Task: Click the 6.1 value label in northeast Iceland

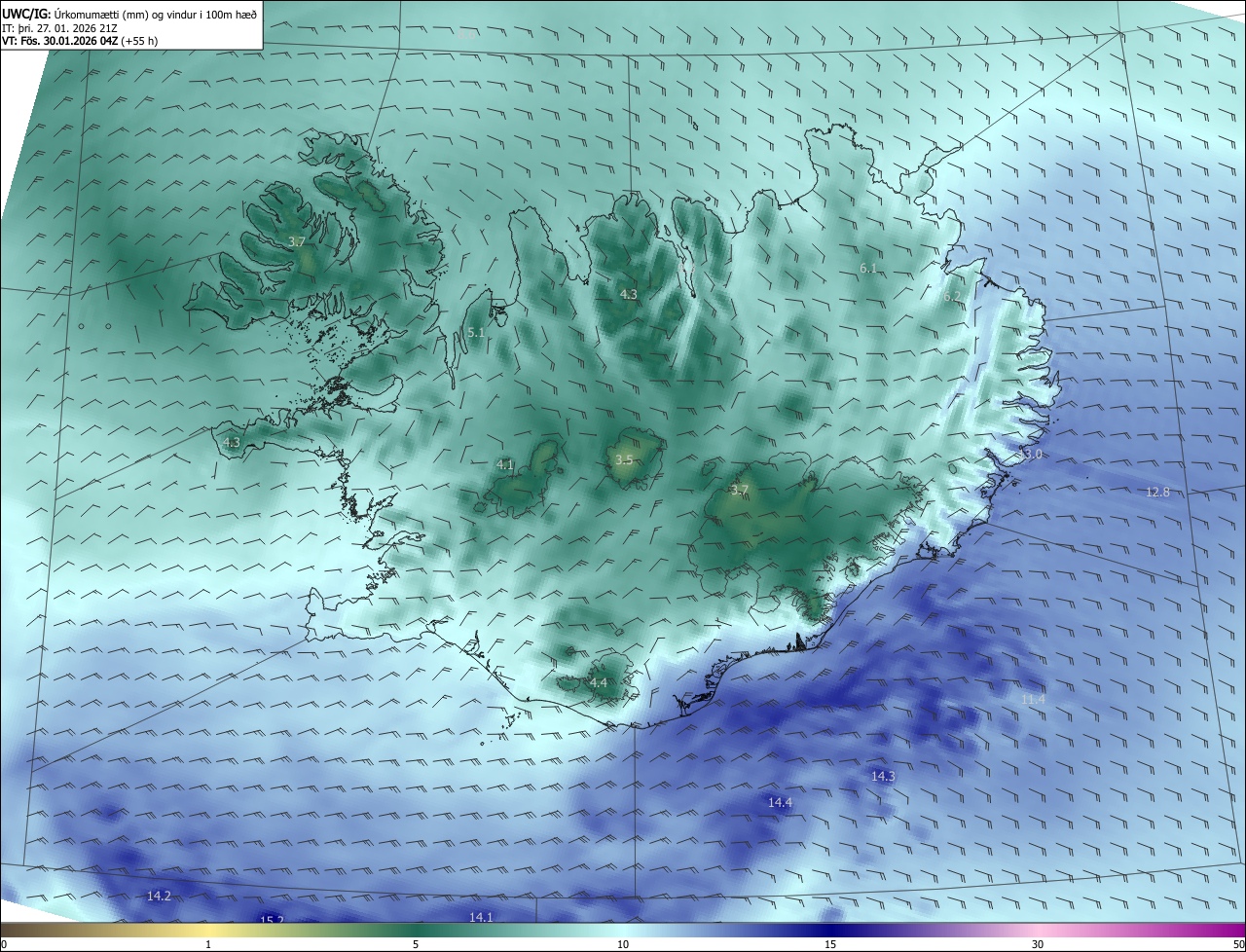Action: [x=868, y=268]
